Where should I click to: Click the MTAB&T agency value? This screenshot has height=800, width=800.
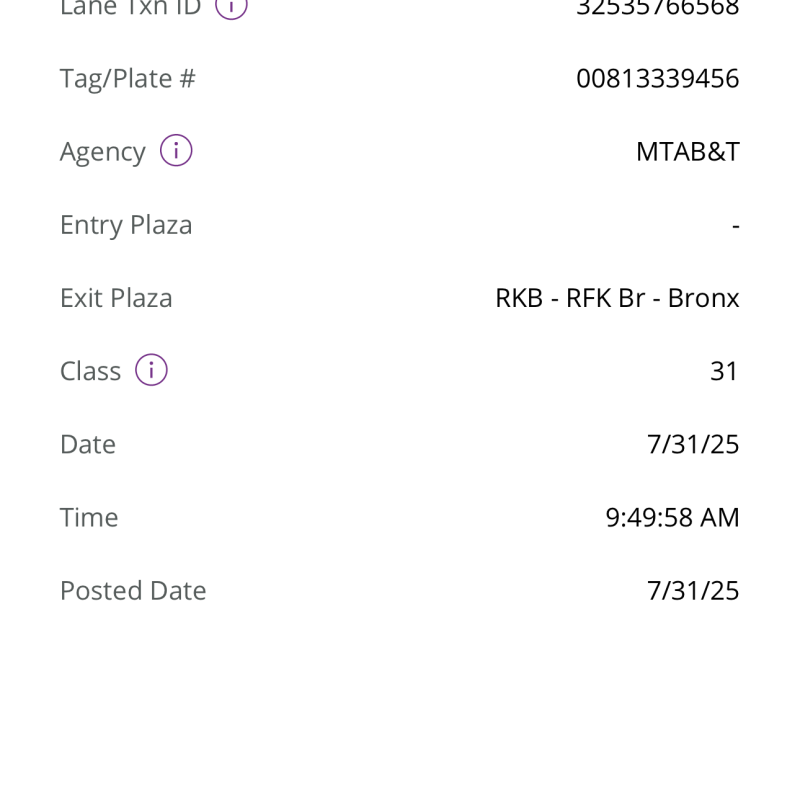point(687,152)
